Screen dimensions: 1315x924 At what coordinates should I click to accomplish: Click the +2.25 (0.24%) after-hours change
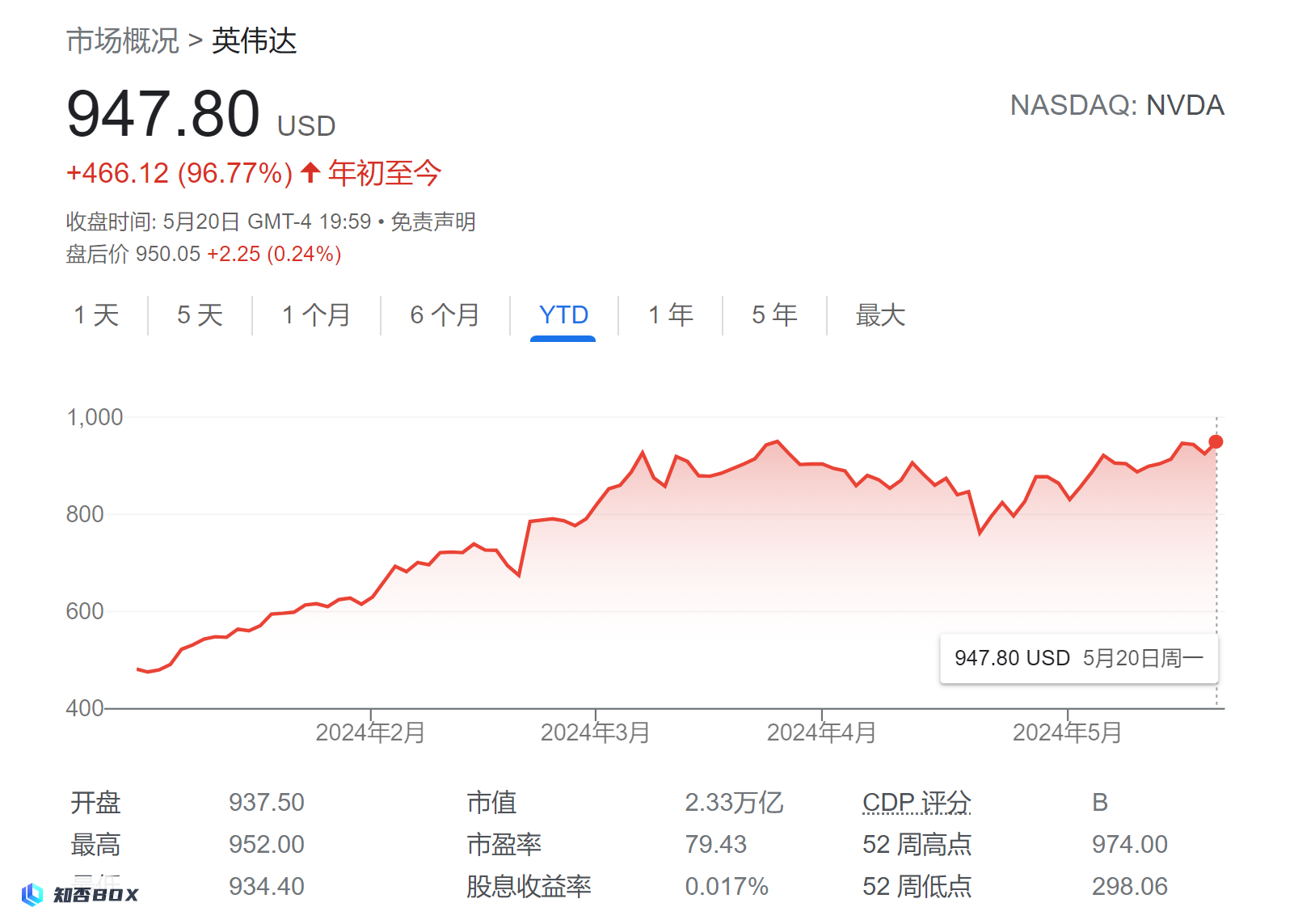(274, 254)
